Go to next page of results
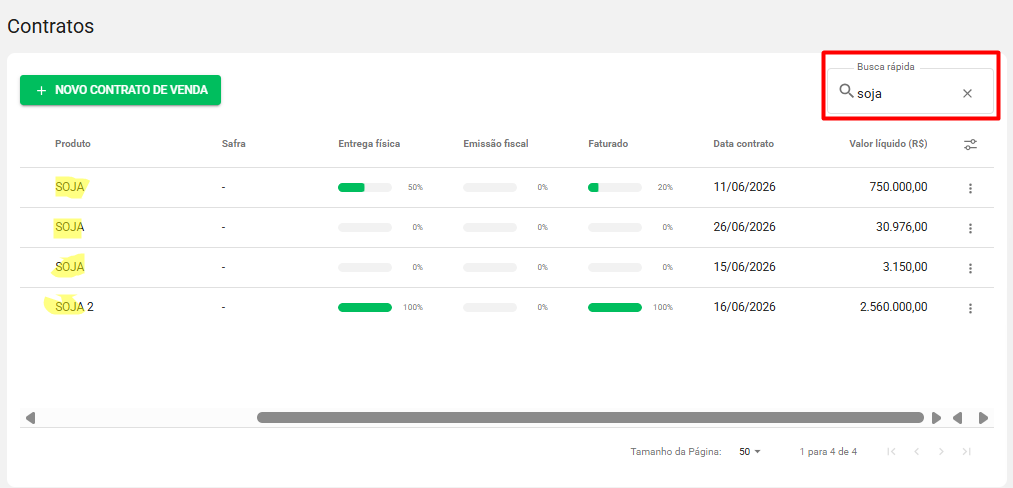The height and width of the screenshot is (488, 1013). tap(941, 452)
